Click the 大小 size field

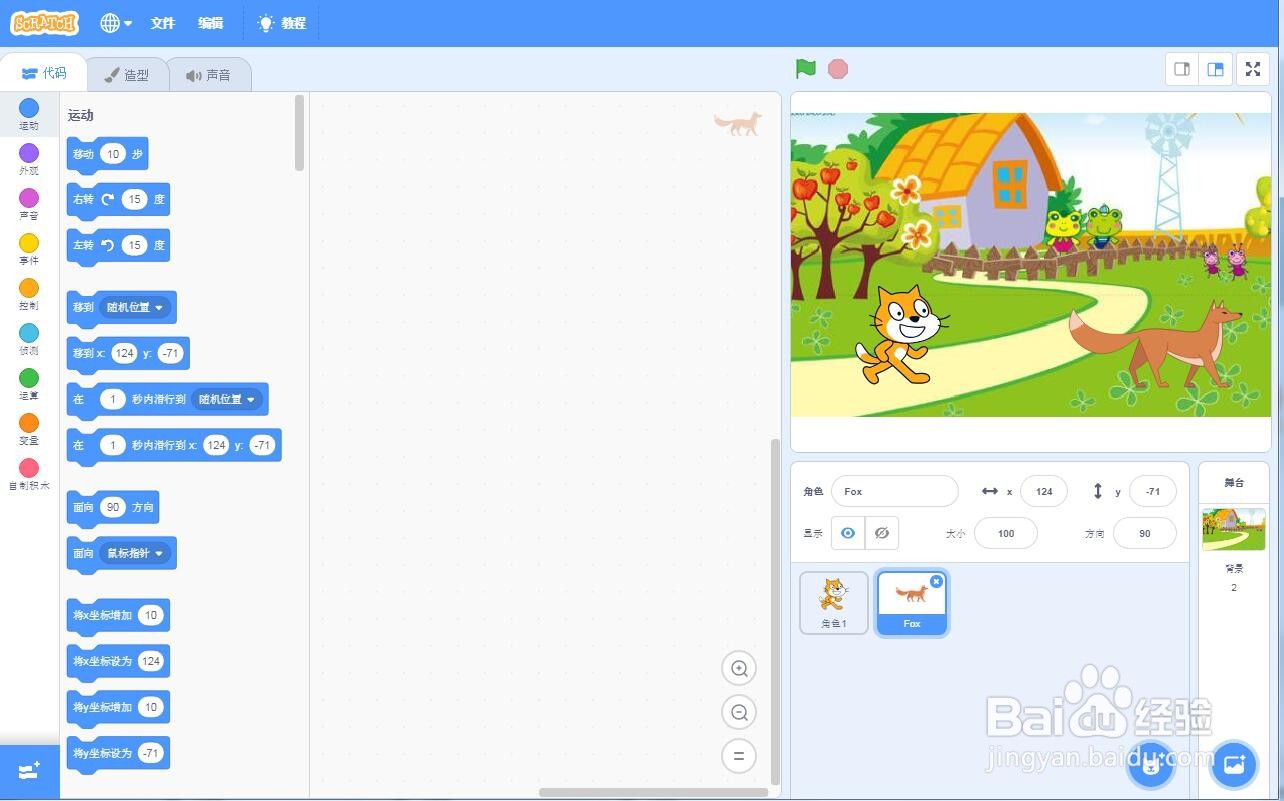1006,533
